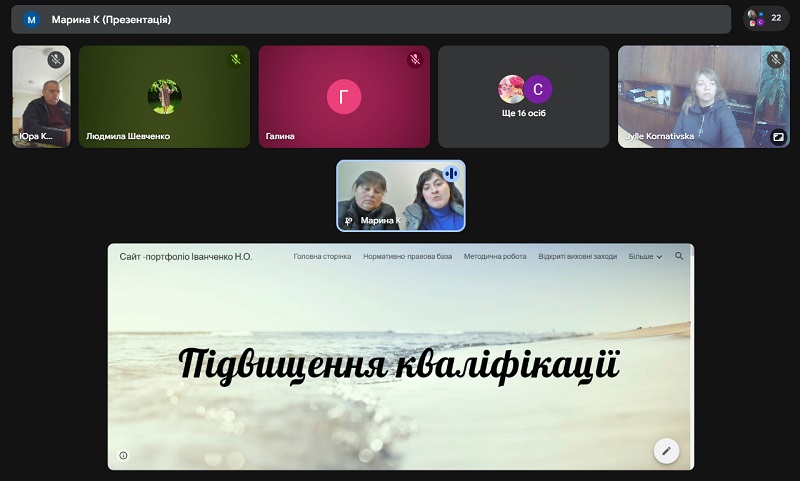
Task: Expand the Більше dropdown menu
Action: pyautogui.click(x=645, y=257)
